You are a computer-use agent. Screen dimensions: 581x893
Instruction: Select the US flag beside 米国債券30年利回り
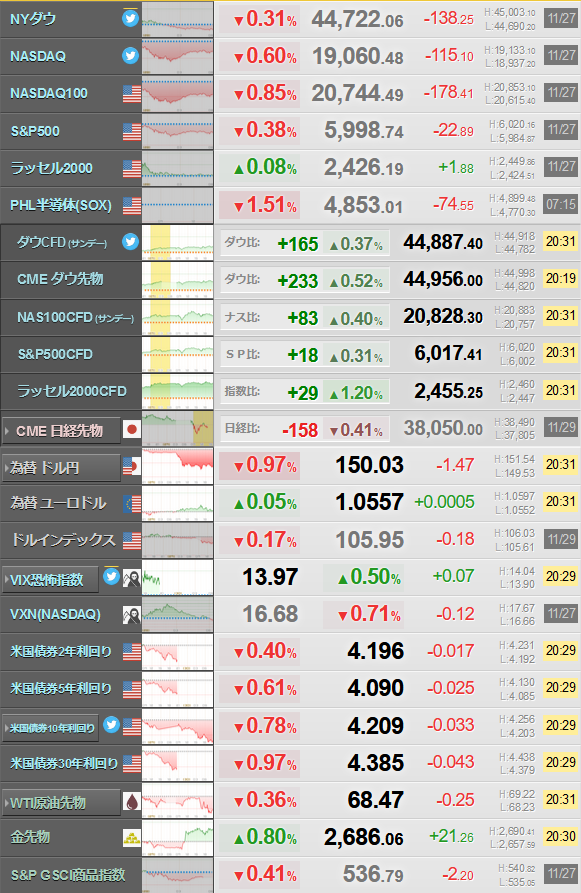point(132,764)
